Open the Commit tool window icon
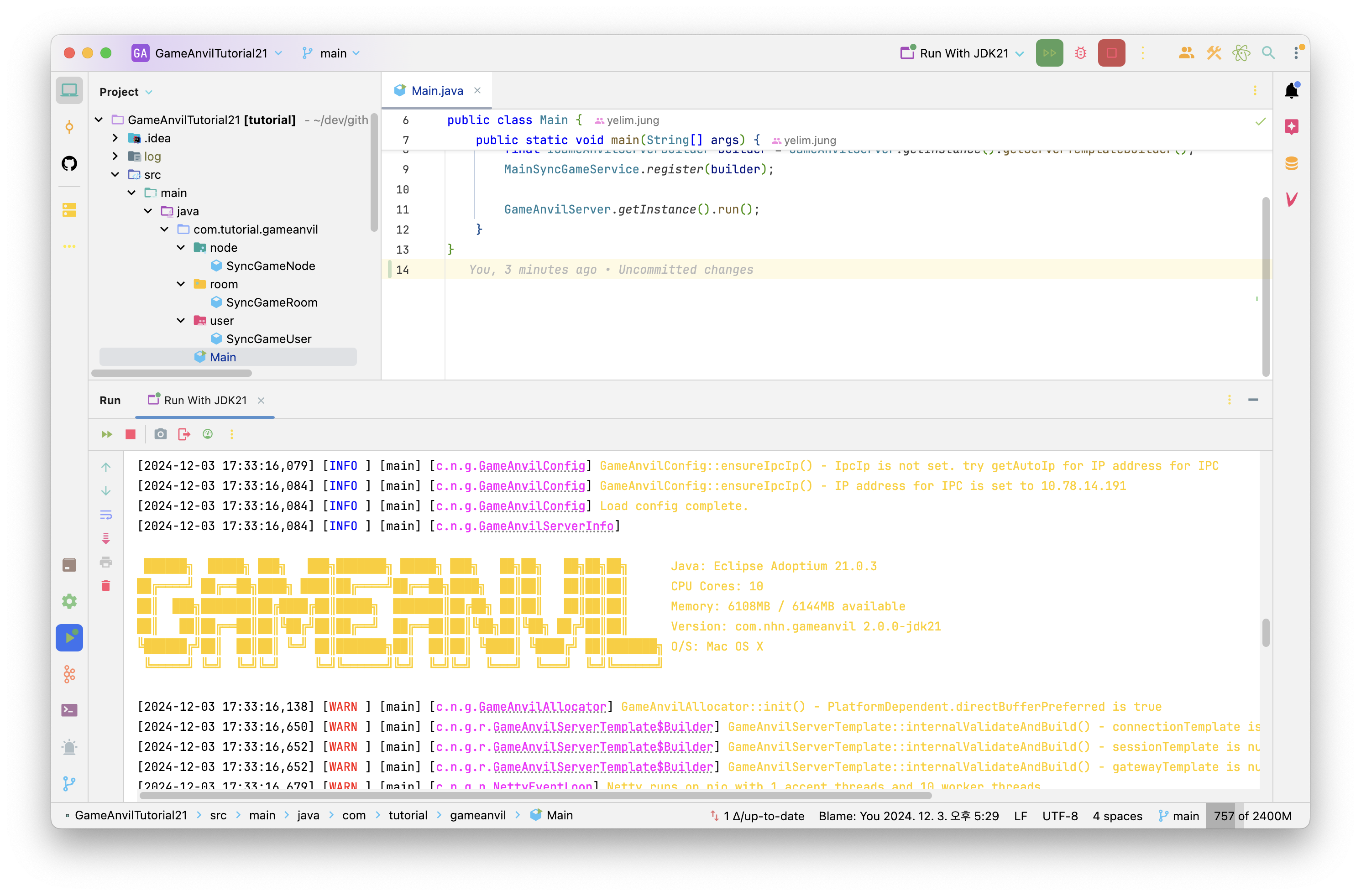 click(x=69, y=127)
